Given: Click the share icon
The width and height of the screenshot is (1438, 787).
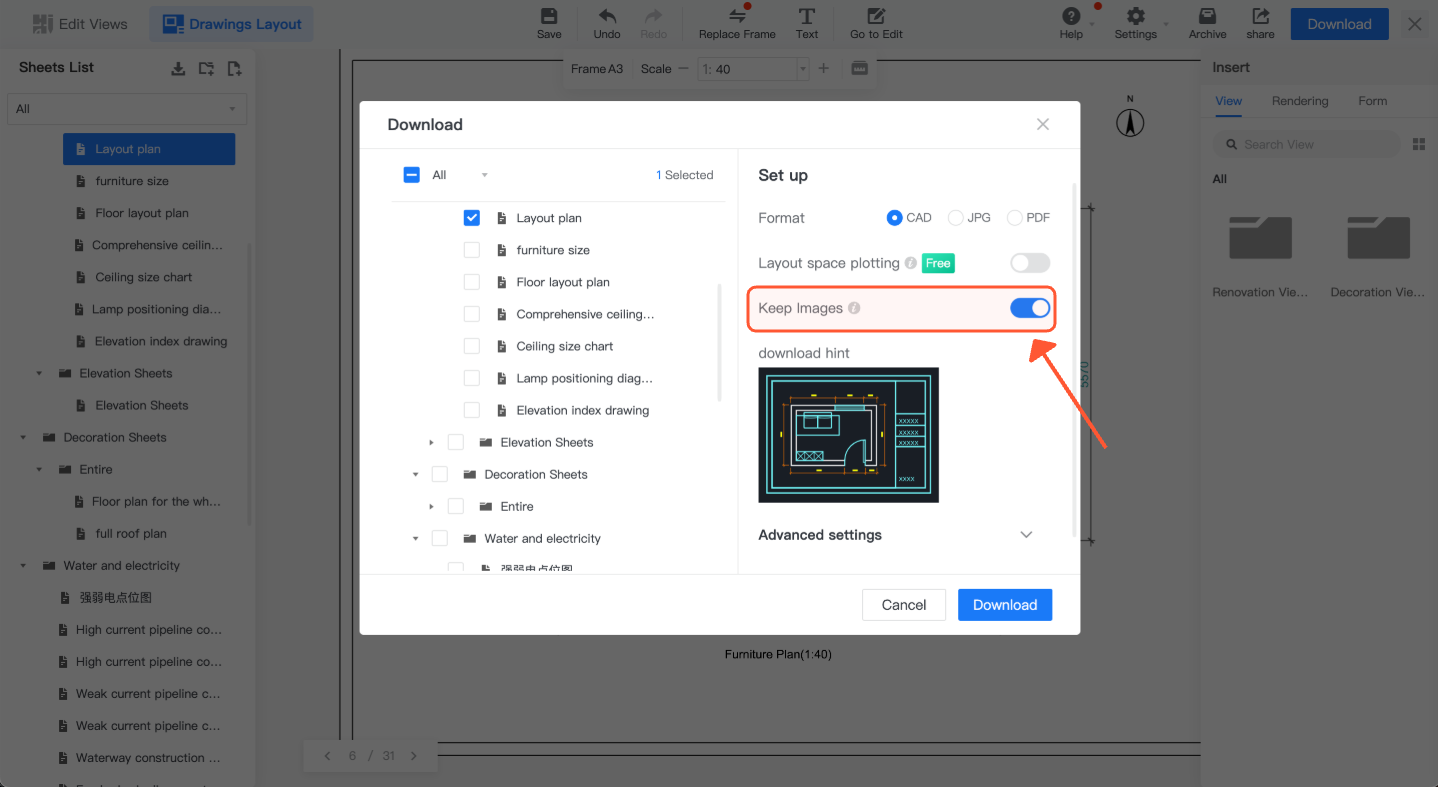Looking at the screenshot, I should tap(1260, 17).
